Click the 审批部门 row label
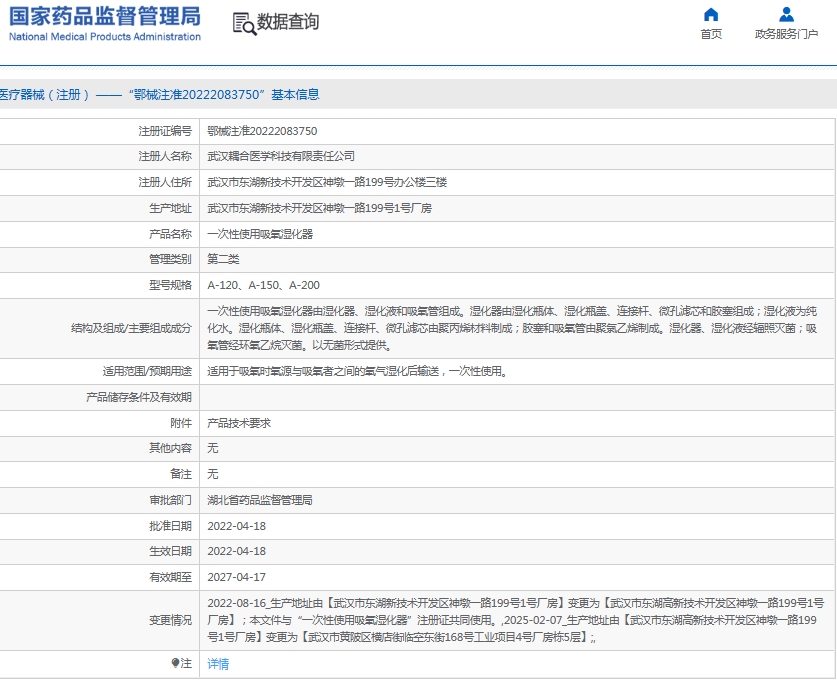 pyautogui.click(x=170, y=500)
